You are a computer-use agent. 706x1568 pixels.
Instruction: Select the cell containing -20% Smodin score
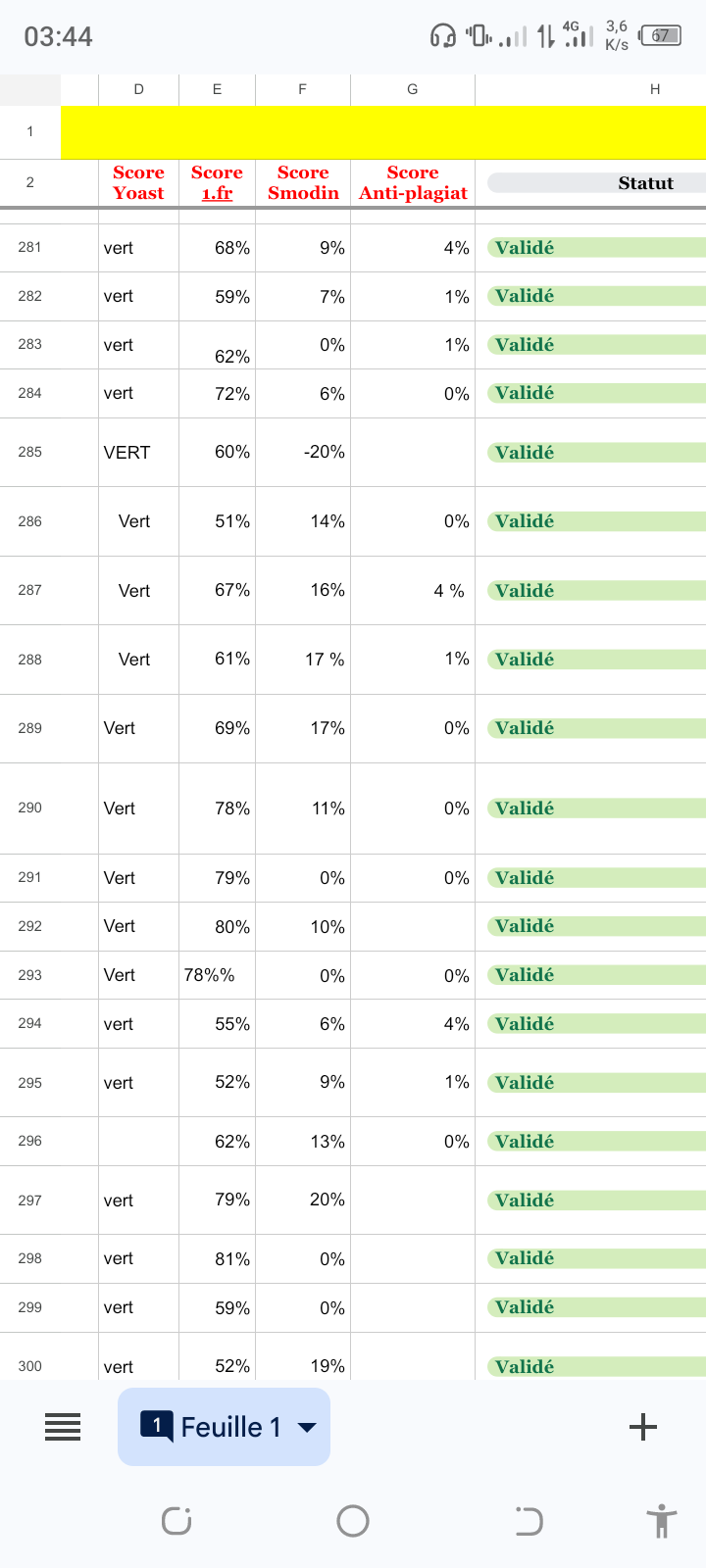(303, 453)
